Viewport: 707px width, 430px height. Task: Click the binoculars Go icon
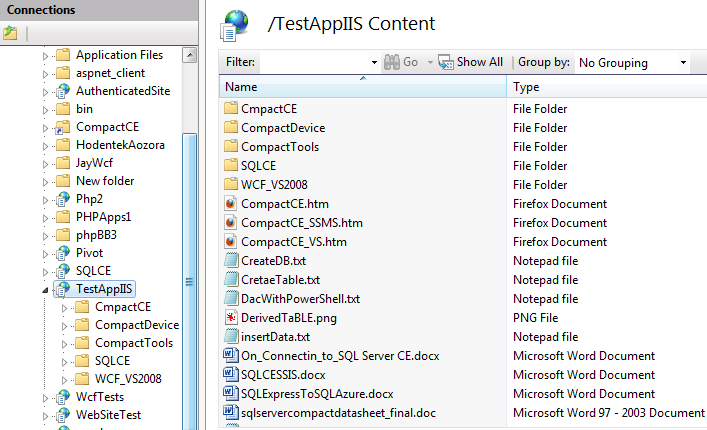click(392, 62)
